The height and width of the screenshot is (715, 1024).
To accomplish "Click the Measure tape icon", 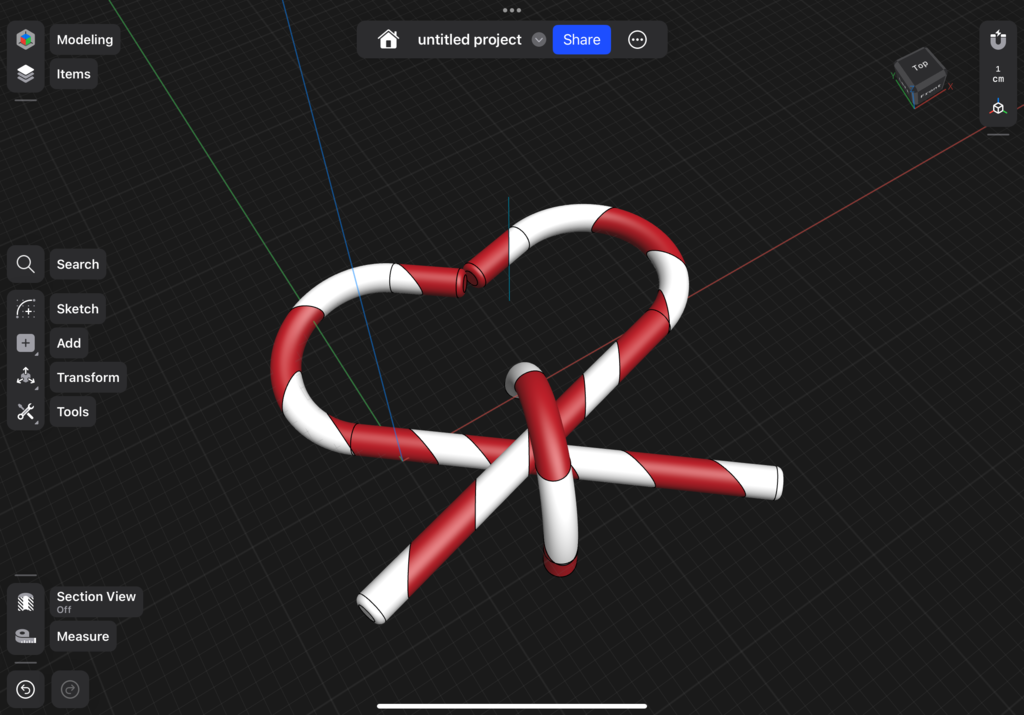I will click(x=25, y=636).
